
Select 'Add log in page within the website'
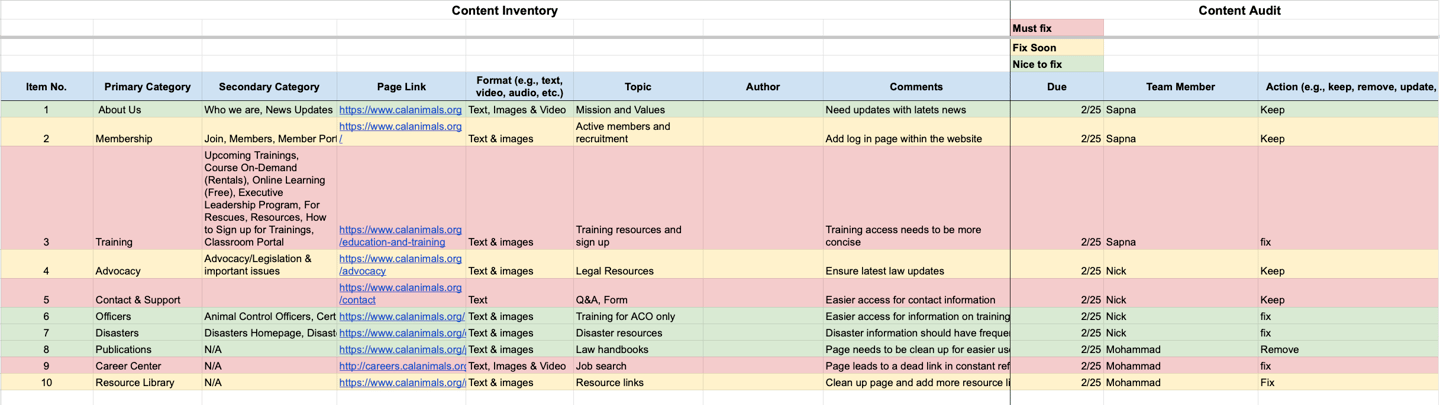(916, 133)
